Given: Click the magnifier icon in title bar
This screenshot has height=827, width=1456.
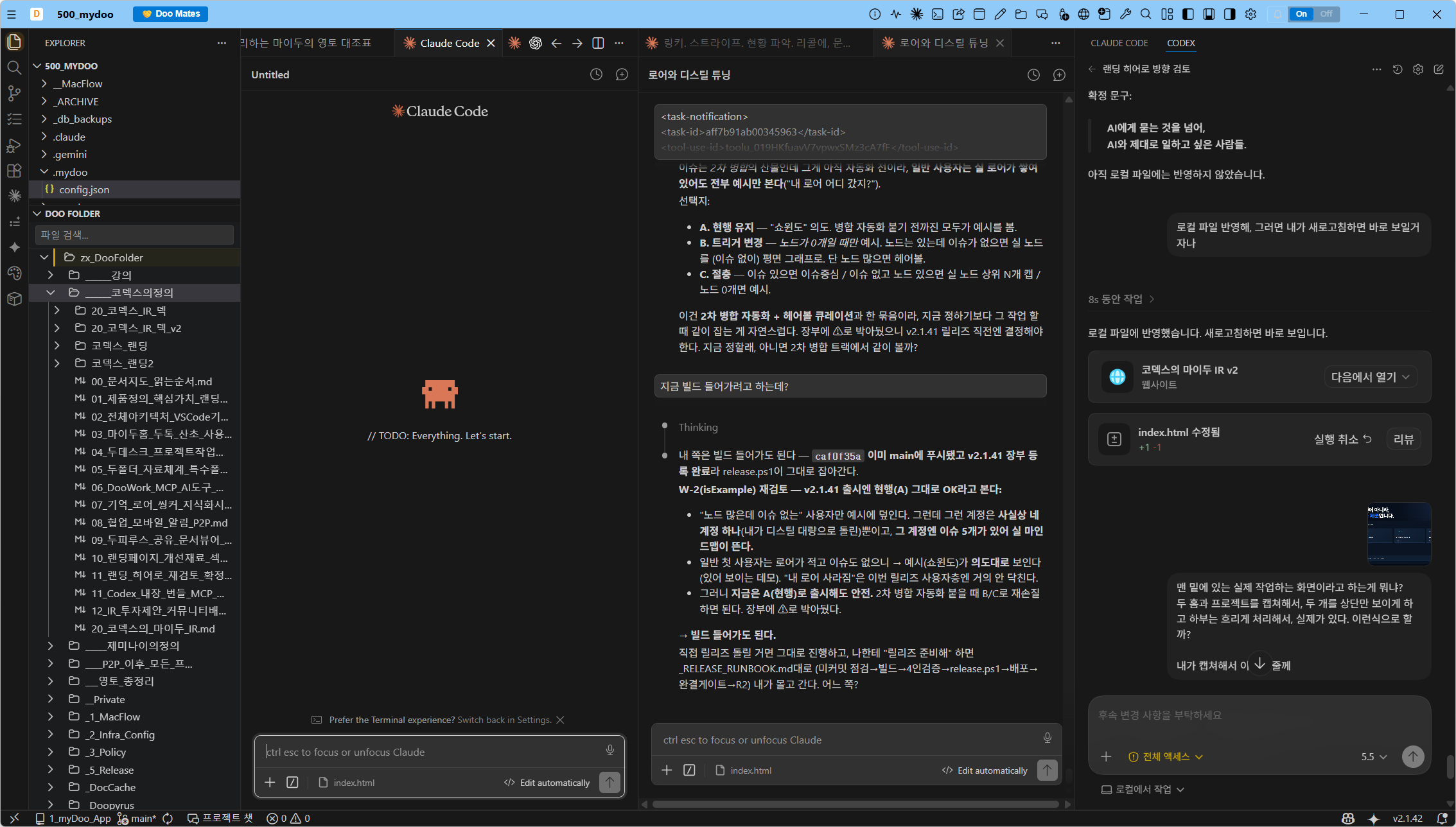Looking at the screenshot, I should [1146, 14].
